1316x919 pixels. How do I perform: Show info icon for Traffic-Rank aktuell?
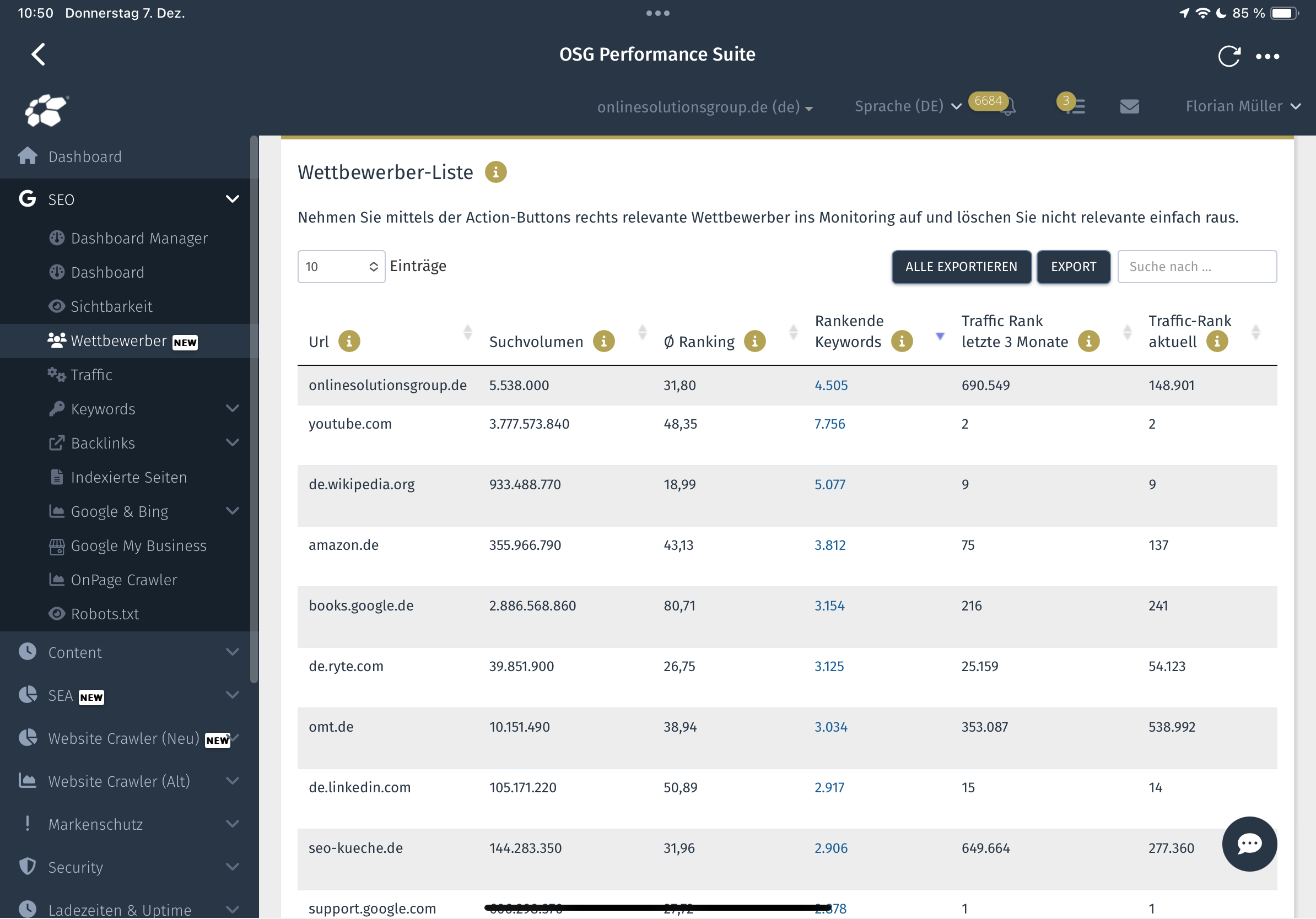click(x=1217, y=342)
